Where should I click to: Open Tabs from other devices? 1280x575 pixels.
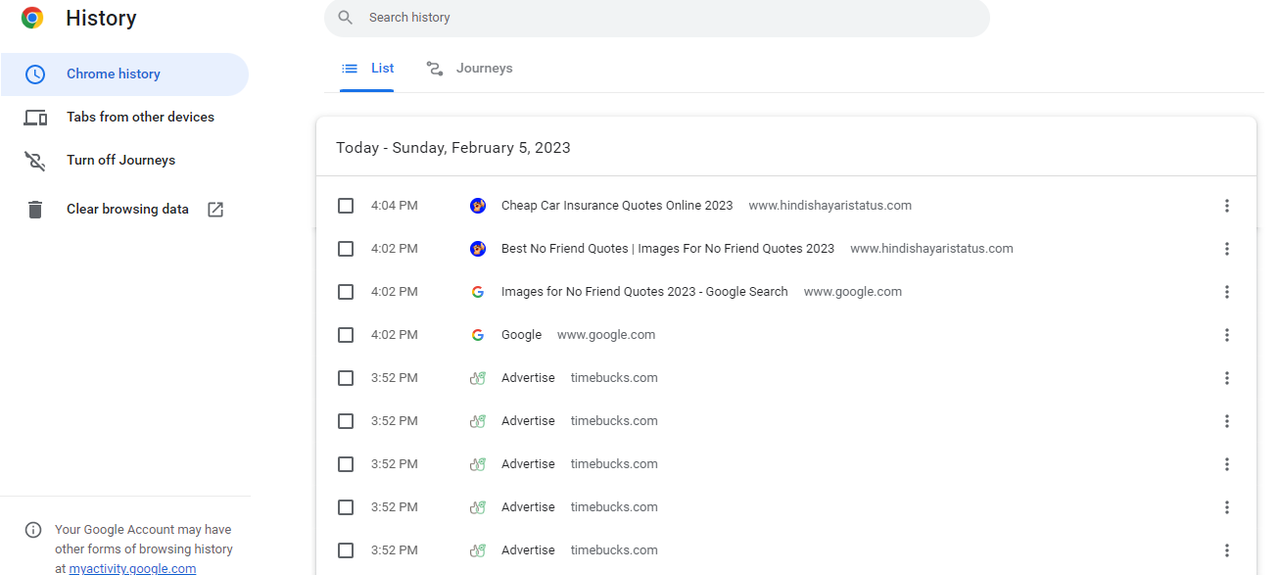pyautogui.click(x=124, y=117)
